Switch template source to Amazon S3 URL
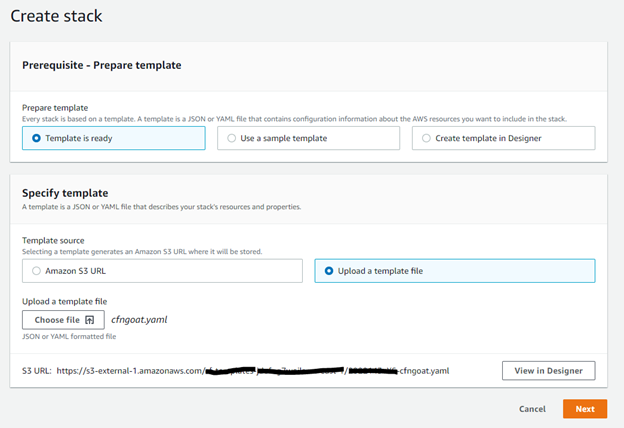This screenshot has width=624, height=428. coord(38,271)
